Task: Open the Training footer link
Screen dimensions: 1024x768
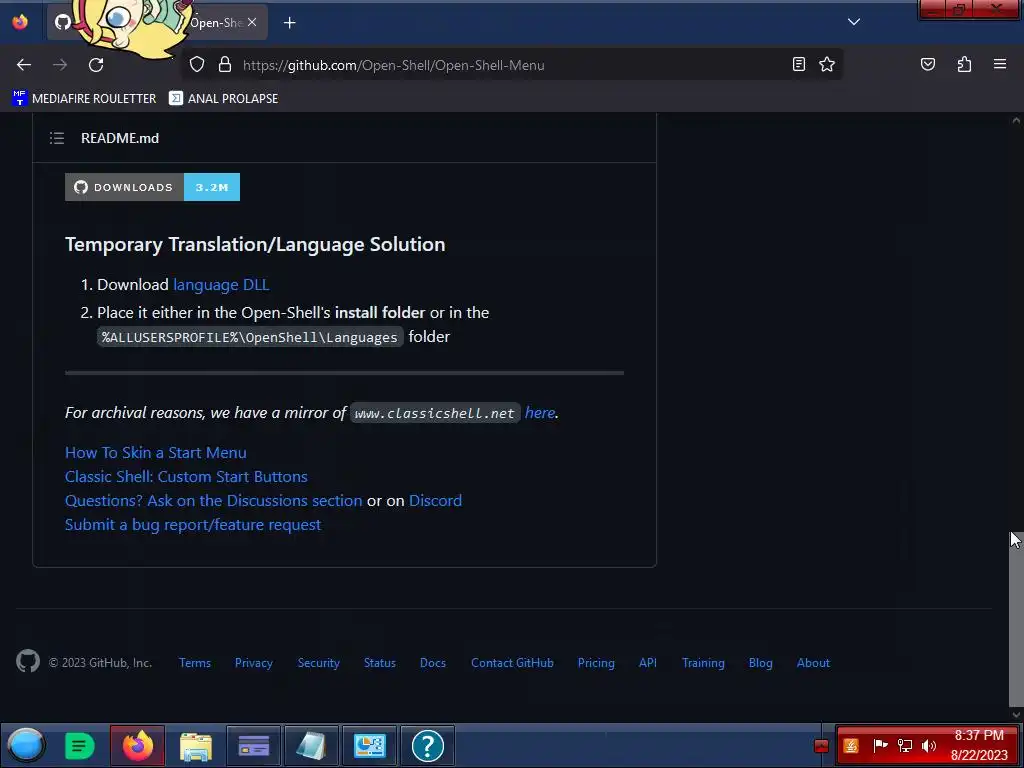Action: click(x=703, y=663)
